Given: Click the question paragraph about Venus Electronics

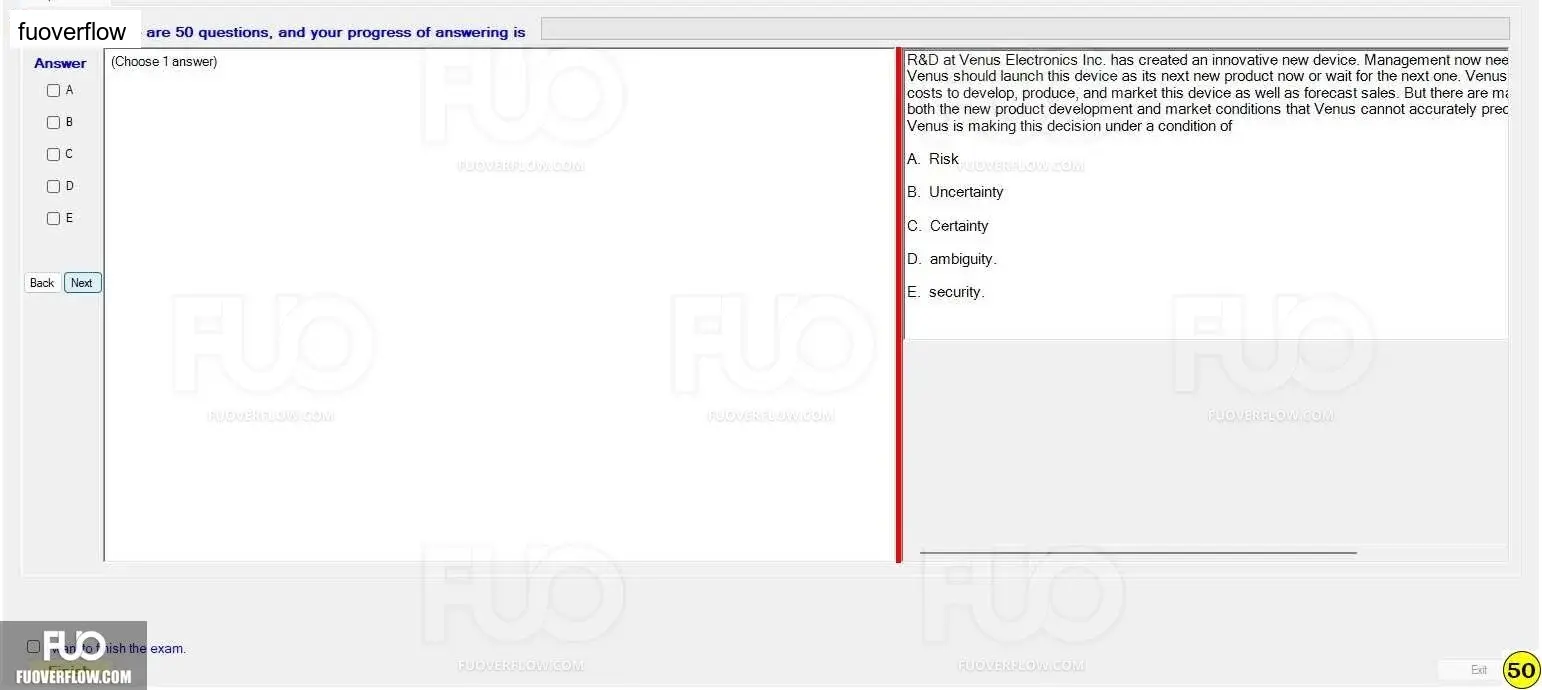Looking at the screenshot, I should 1207,93.
